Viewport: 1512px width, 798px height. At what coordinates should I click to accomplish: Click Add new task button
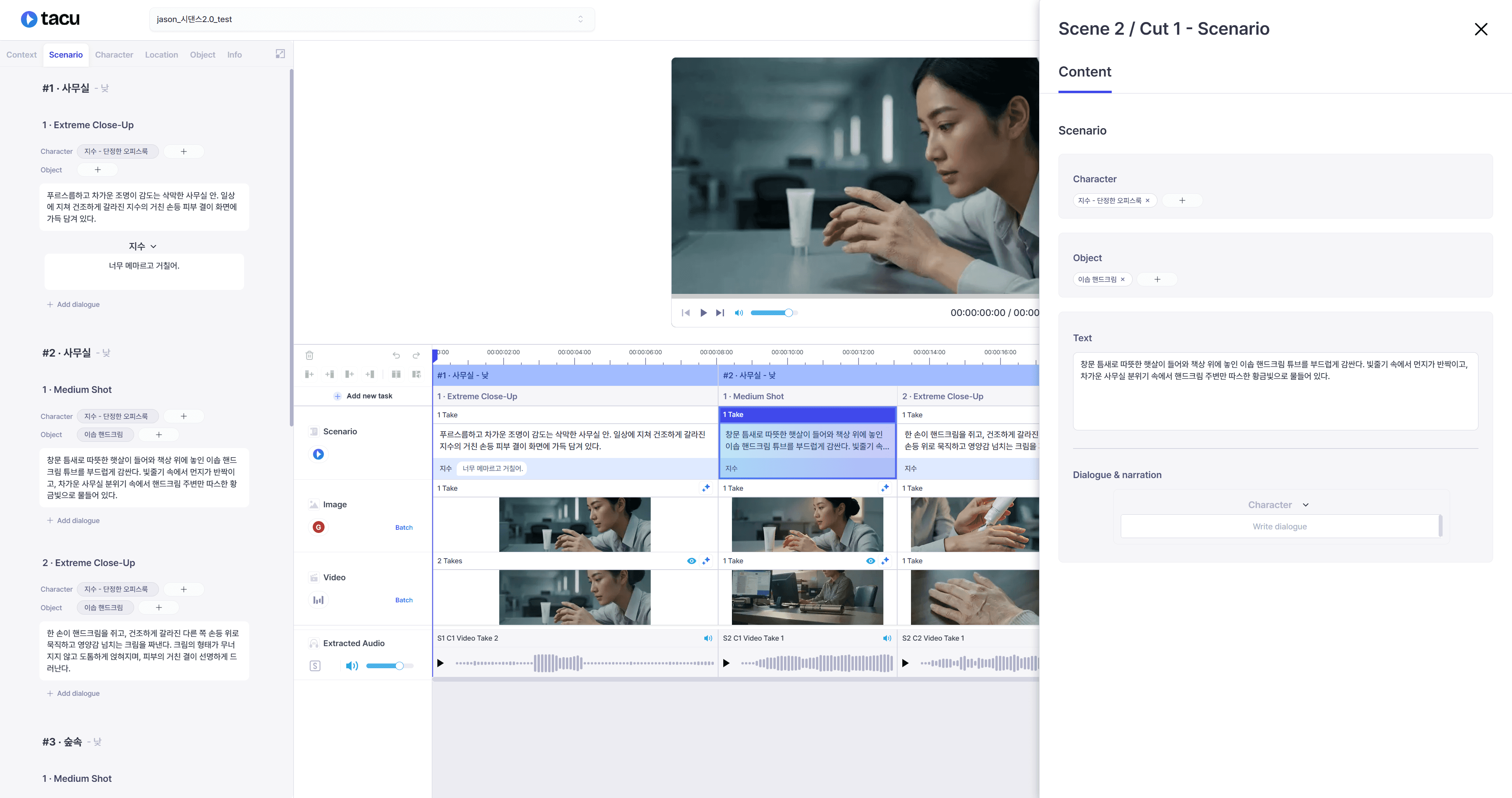click(363, 396)
